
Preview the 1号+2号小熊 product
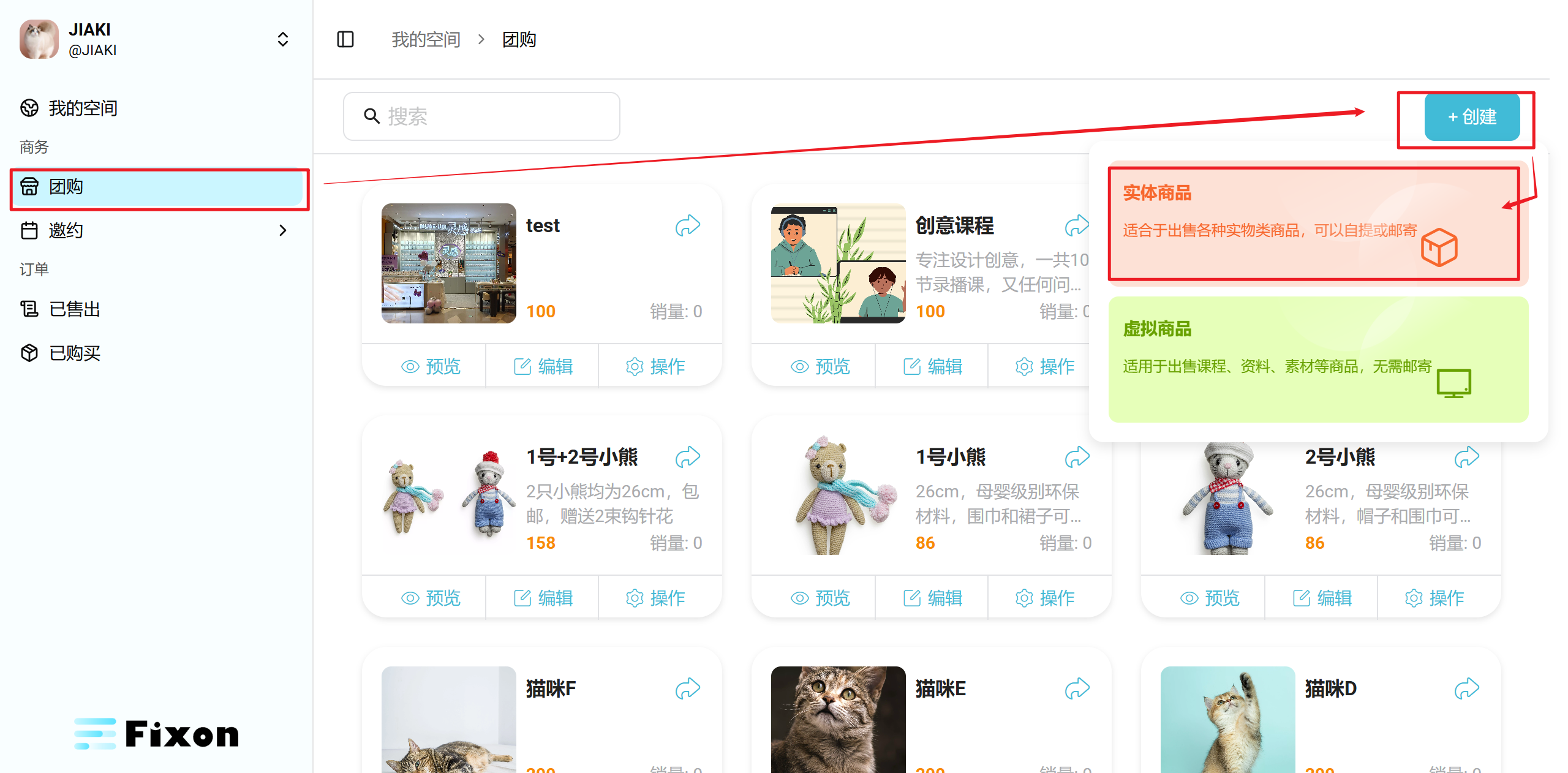(x=430, y=598)
